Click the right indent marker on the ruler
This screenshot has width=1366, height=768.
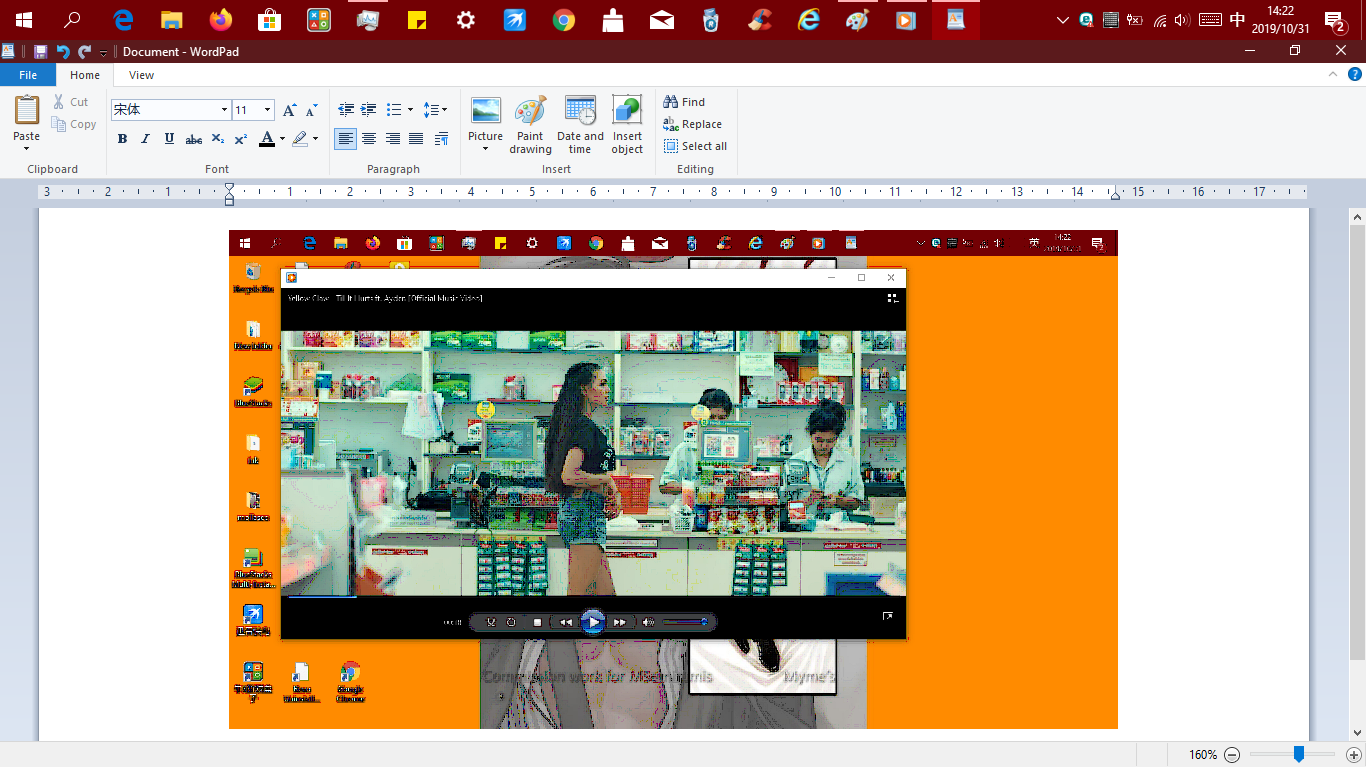pos(1115,196)
